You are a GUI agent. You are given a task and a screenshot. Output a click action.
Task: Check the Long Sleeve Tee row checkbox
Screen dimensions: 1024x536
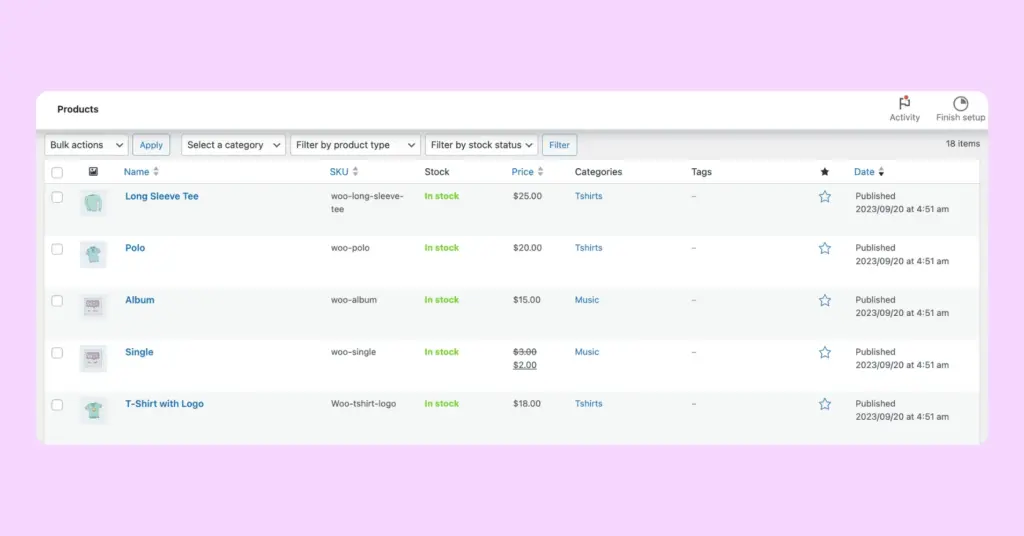pyautogui.click(x=57, y=197)
